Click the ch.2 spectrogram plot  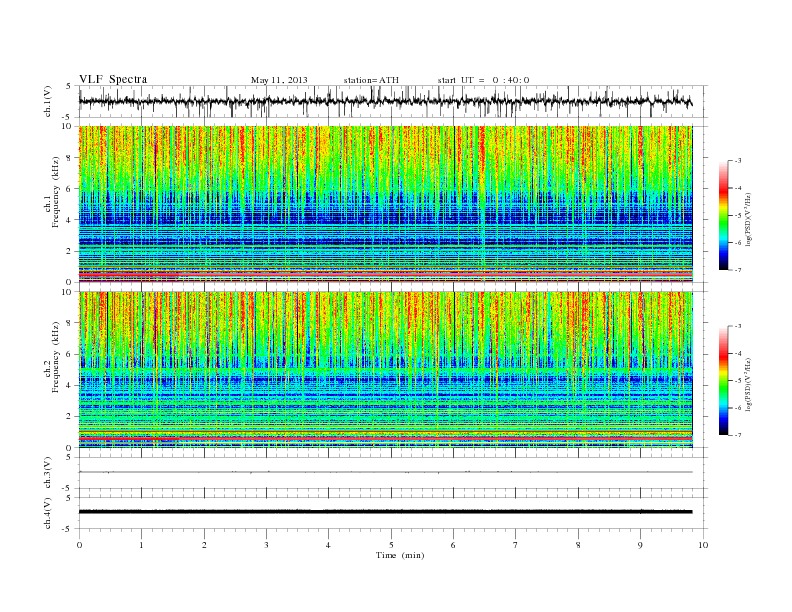[x=385, y=370]
